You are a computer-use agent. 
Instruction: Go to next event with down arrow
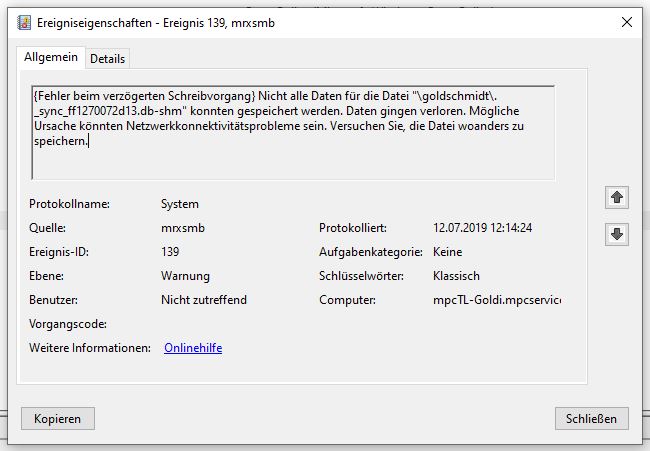tap(617, 234)
